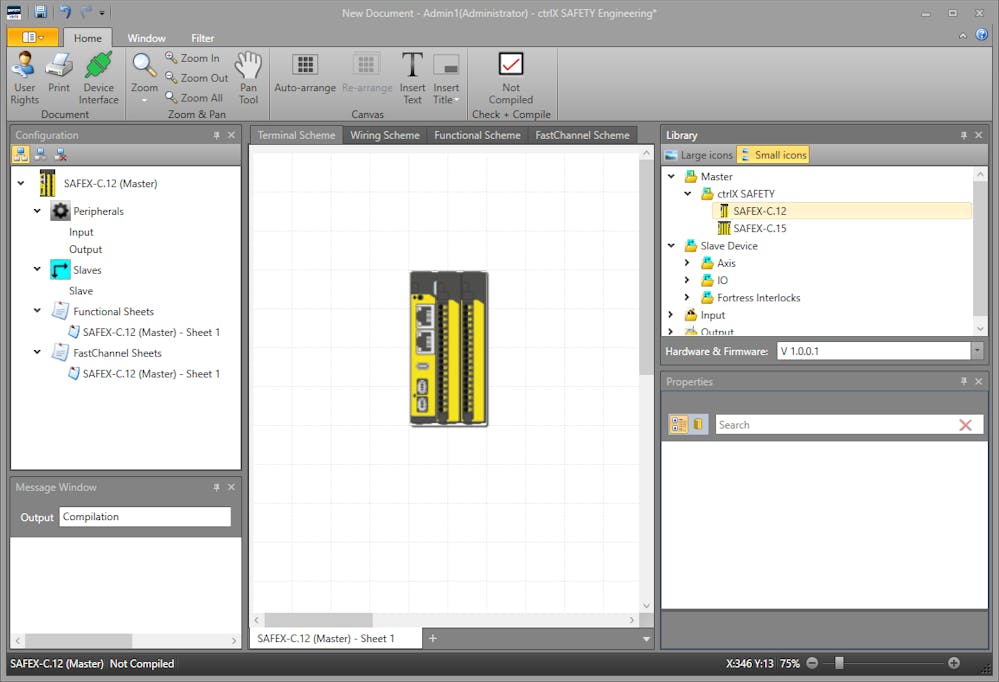Switch Library to Small icons view
The width and height of the screenshot is (999, 682).
coord(773,155)
